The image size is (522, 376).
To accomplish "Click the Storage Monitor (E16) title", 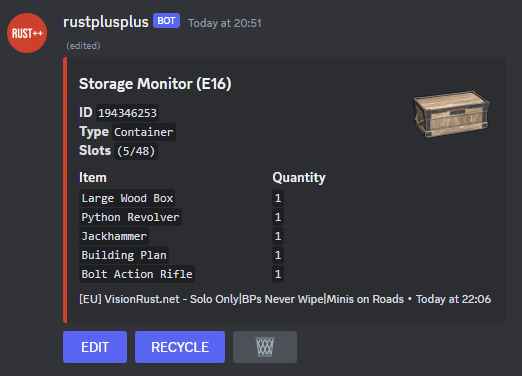I will tap(155, 84).
